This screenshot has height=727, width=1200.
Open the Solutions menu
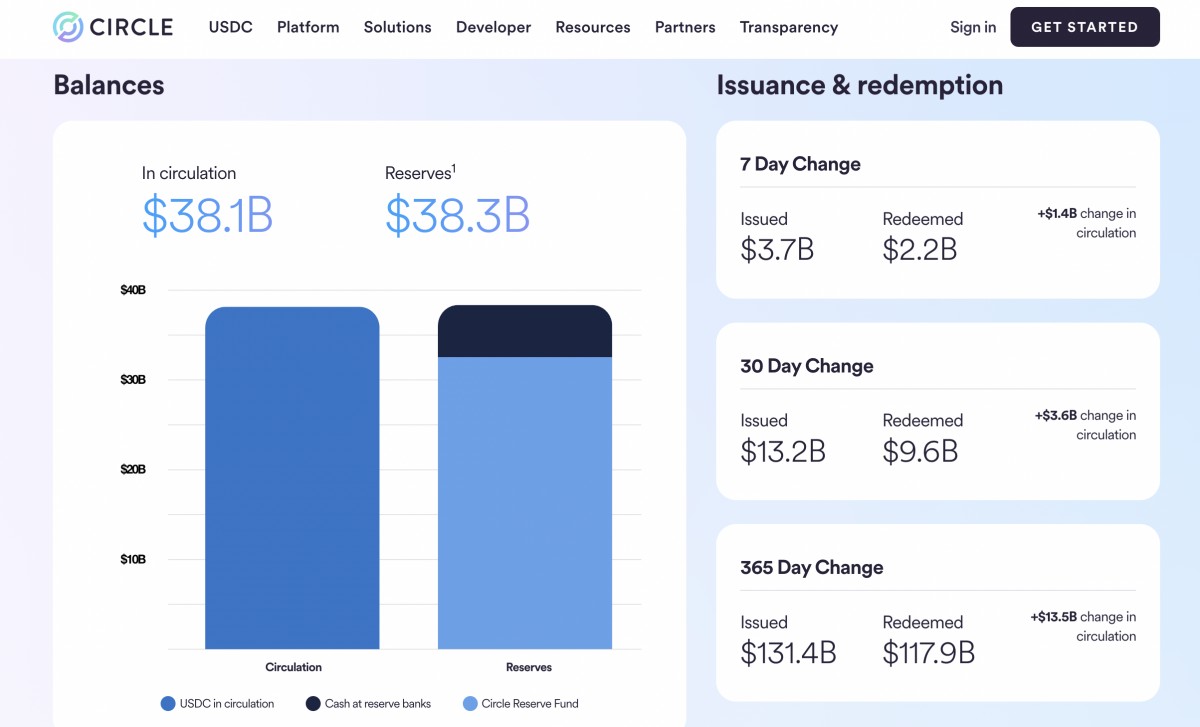[398, 27]
